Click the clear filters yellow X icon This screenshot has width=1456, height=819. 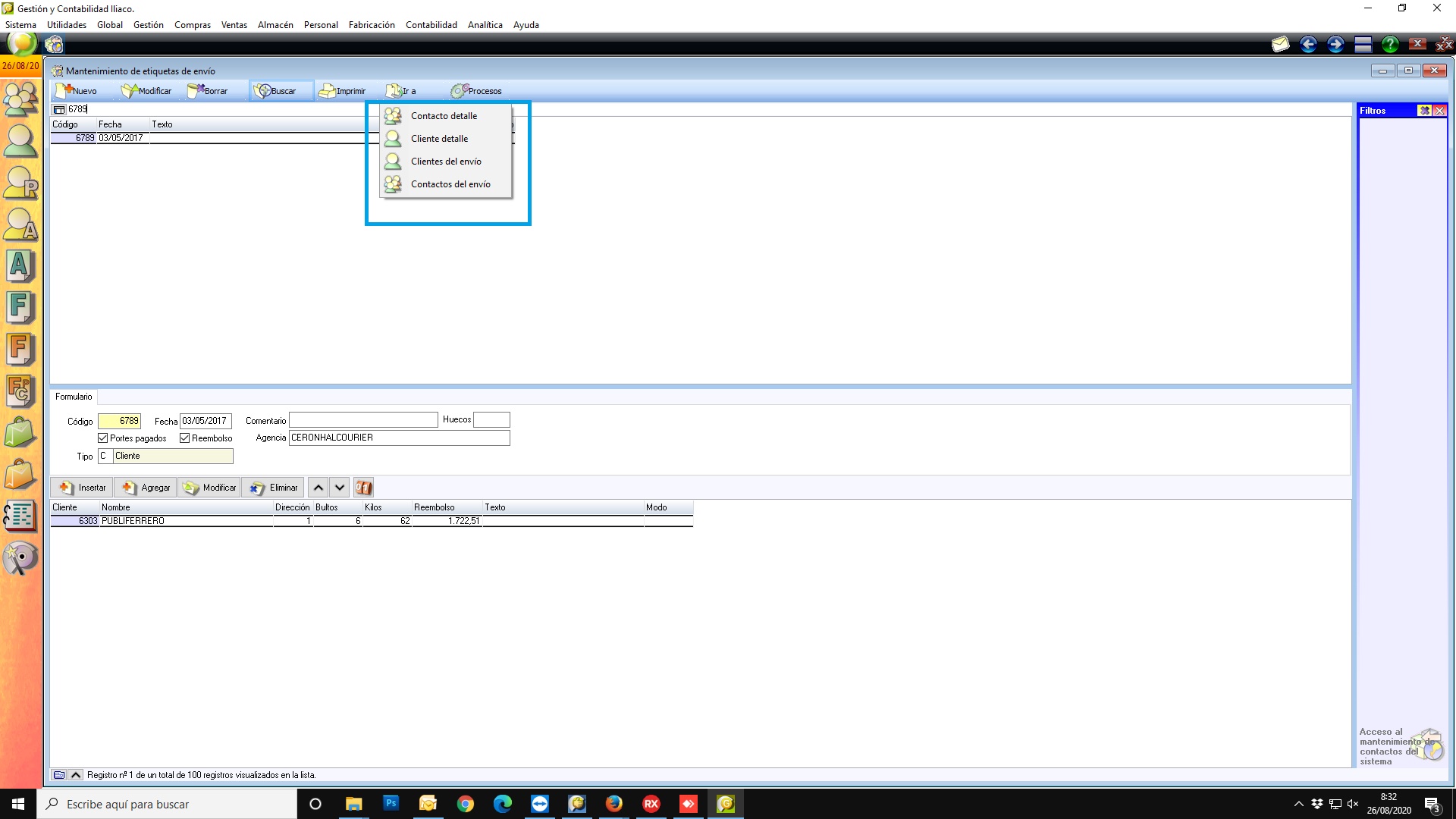coord(1424,111)
